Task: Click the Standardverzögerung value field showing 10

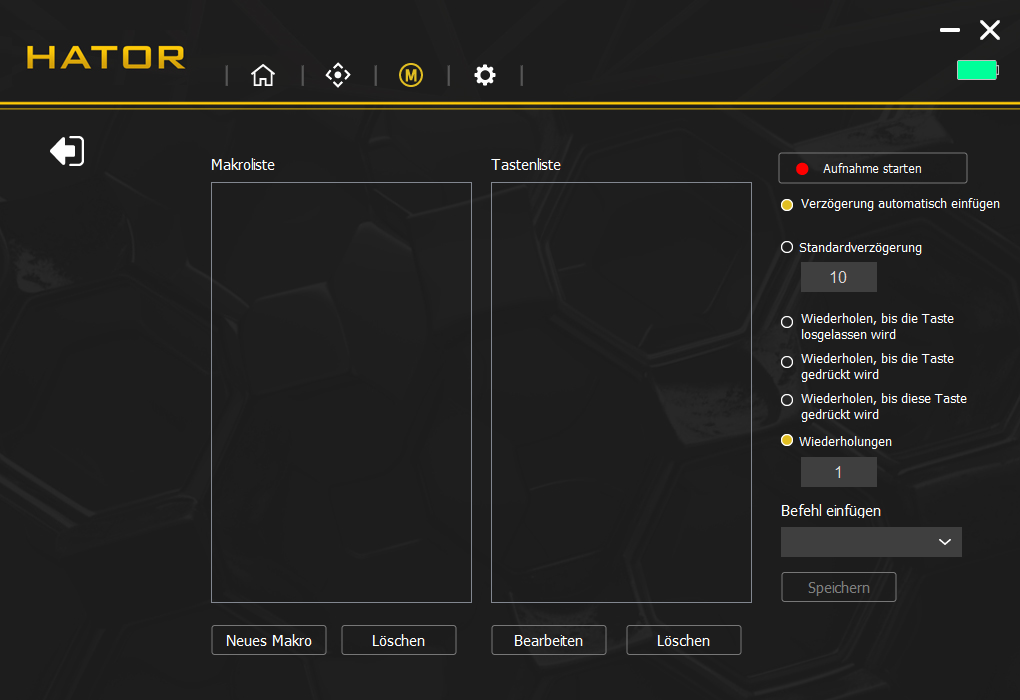Action: tap(839, 277)
